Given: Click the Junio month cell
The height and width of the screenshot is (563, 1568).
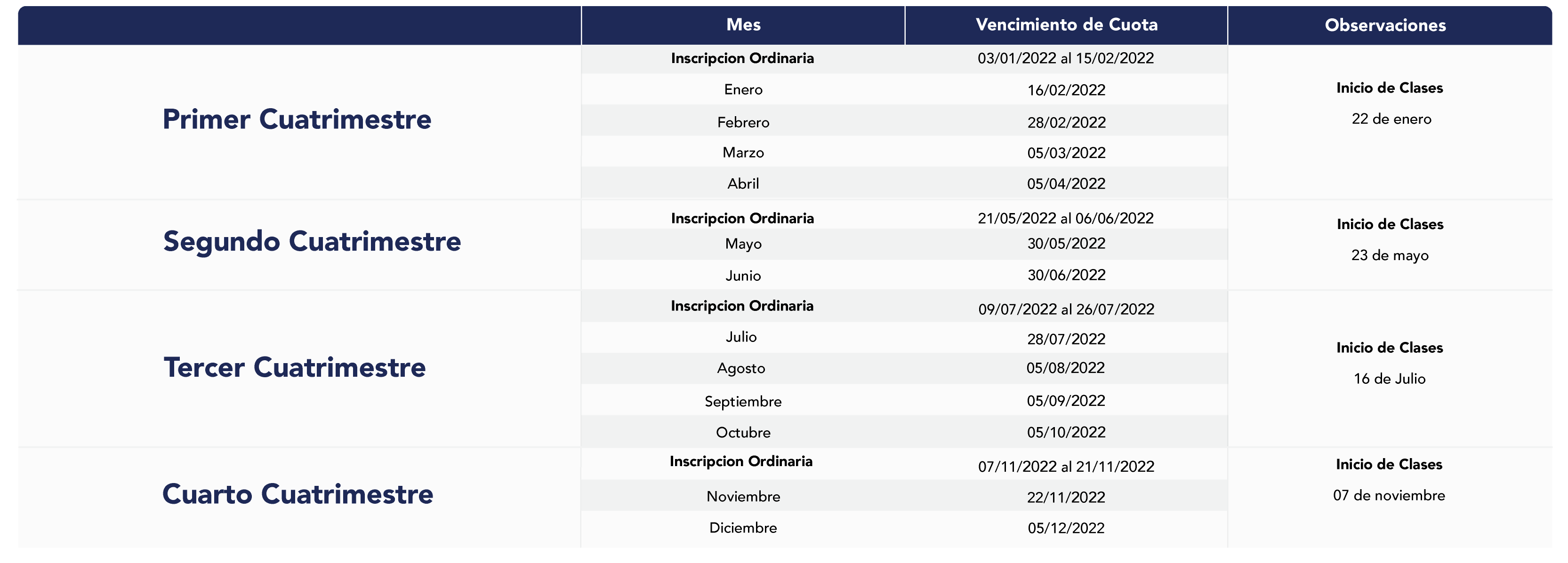Looking at the screenshot, I should point(743,276).
